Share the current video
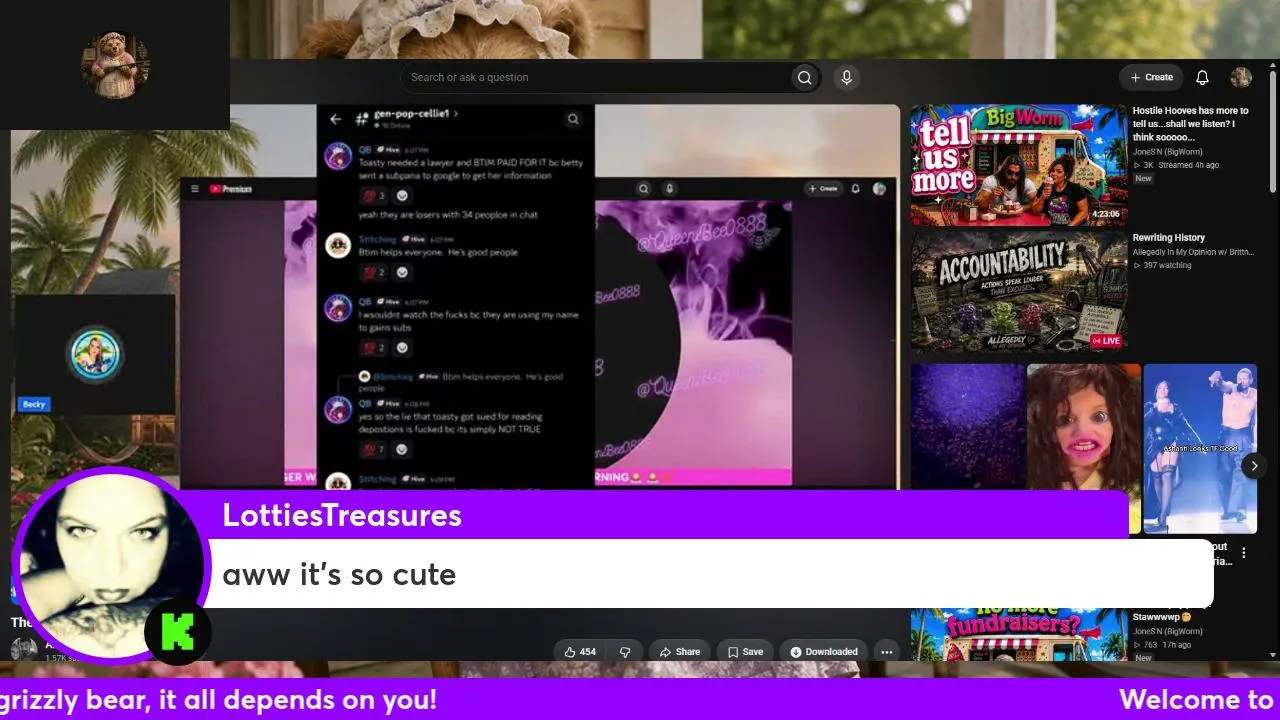The image size is (1280, 720). click(x=680, y=652)
